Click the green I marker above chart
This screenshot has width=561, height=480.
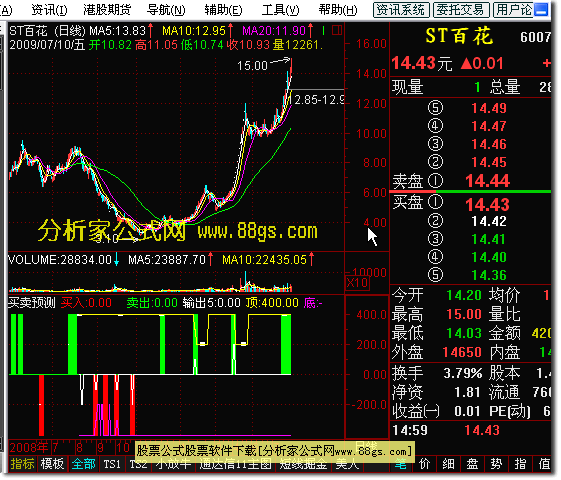[323, 31]
